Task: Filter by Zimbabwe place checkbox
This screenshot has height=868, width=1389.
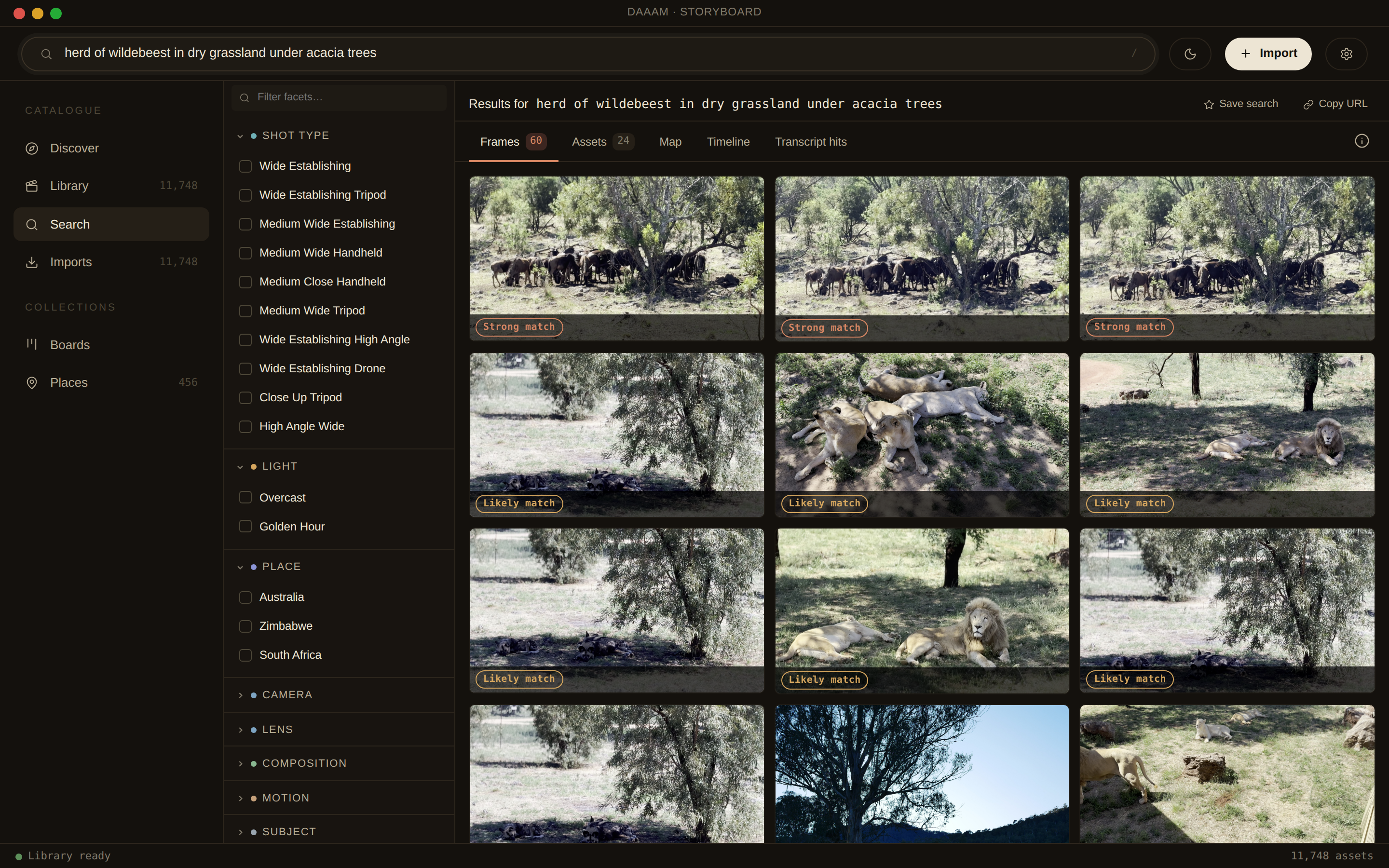Action: [x=245, y=626]
